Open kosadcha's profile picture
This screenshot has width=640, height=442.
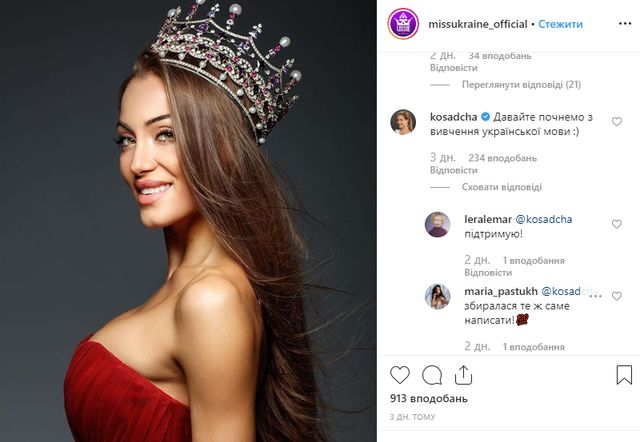(402, 122)
